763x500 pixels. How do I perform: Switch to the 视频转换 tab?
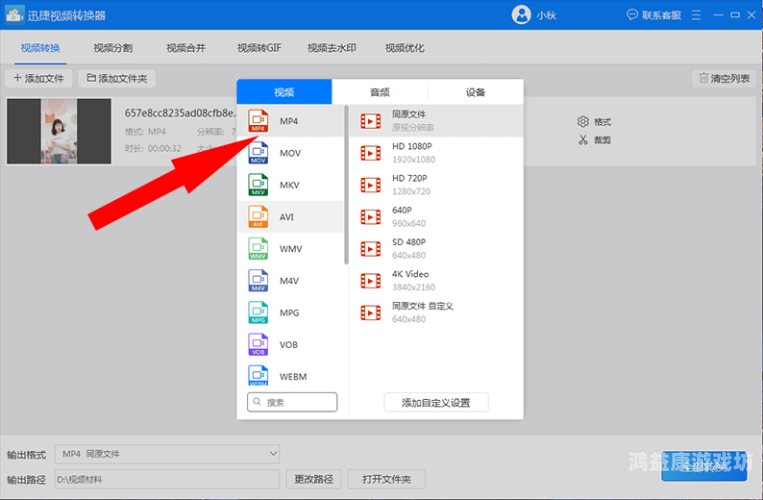[x=40, y=48]
